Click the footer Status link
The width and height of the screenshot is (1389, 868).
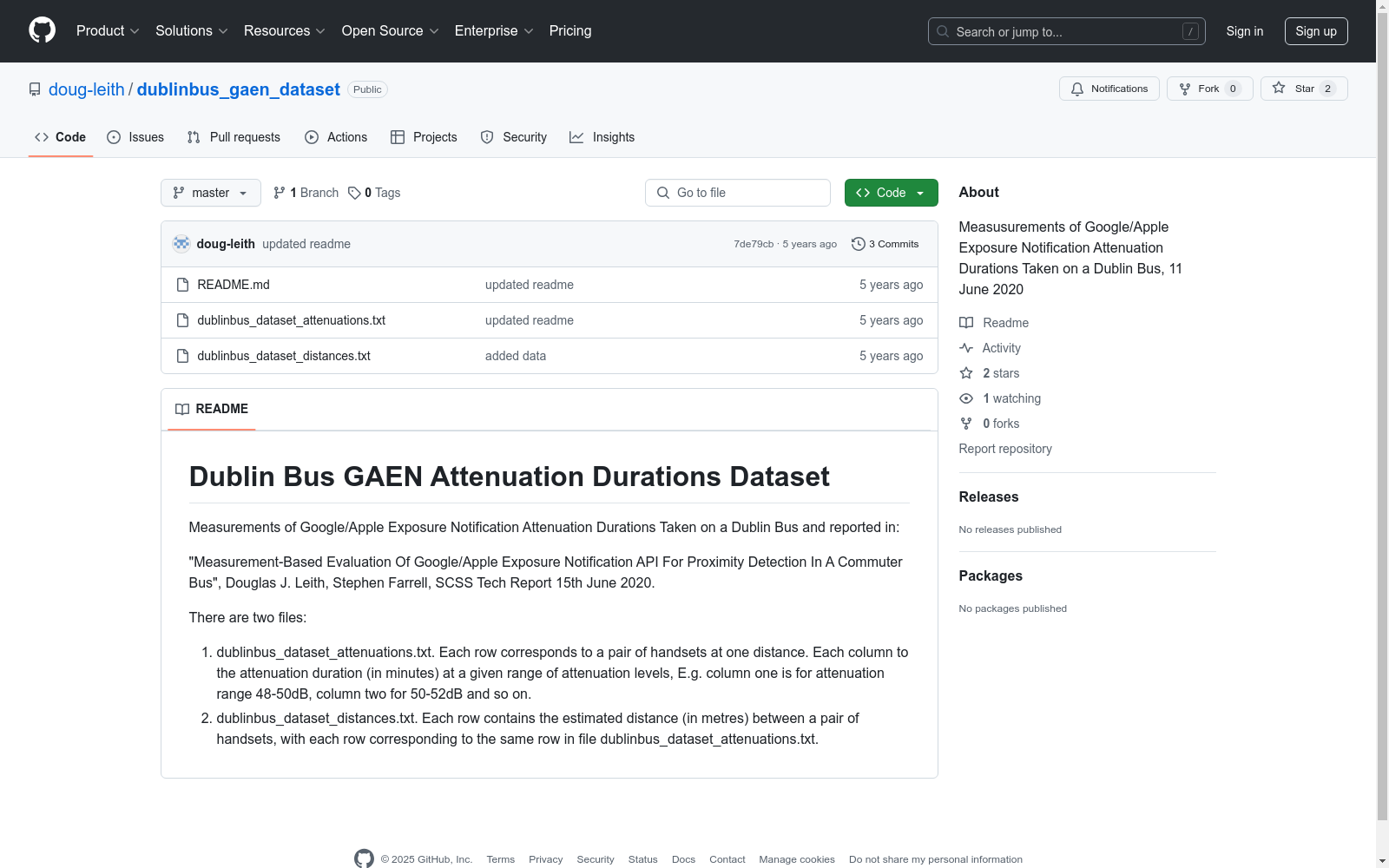click(643, 859)
